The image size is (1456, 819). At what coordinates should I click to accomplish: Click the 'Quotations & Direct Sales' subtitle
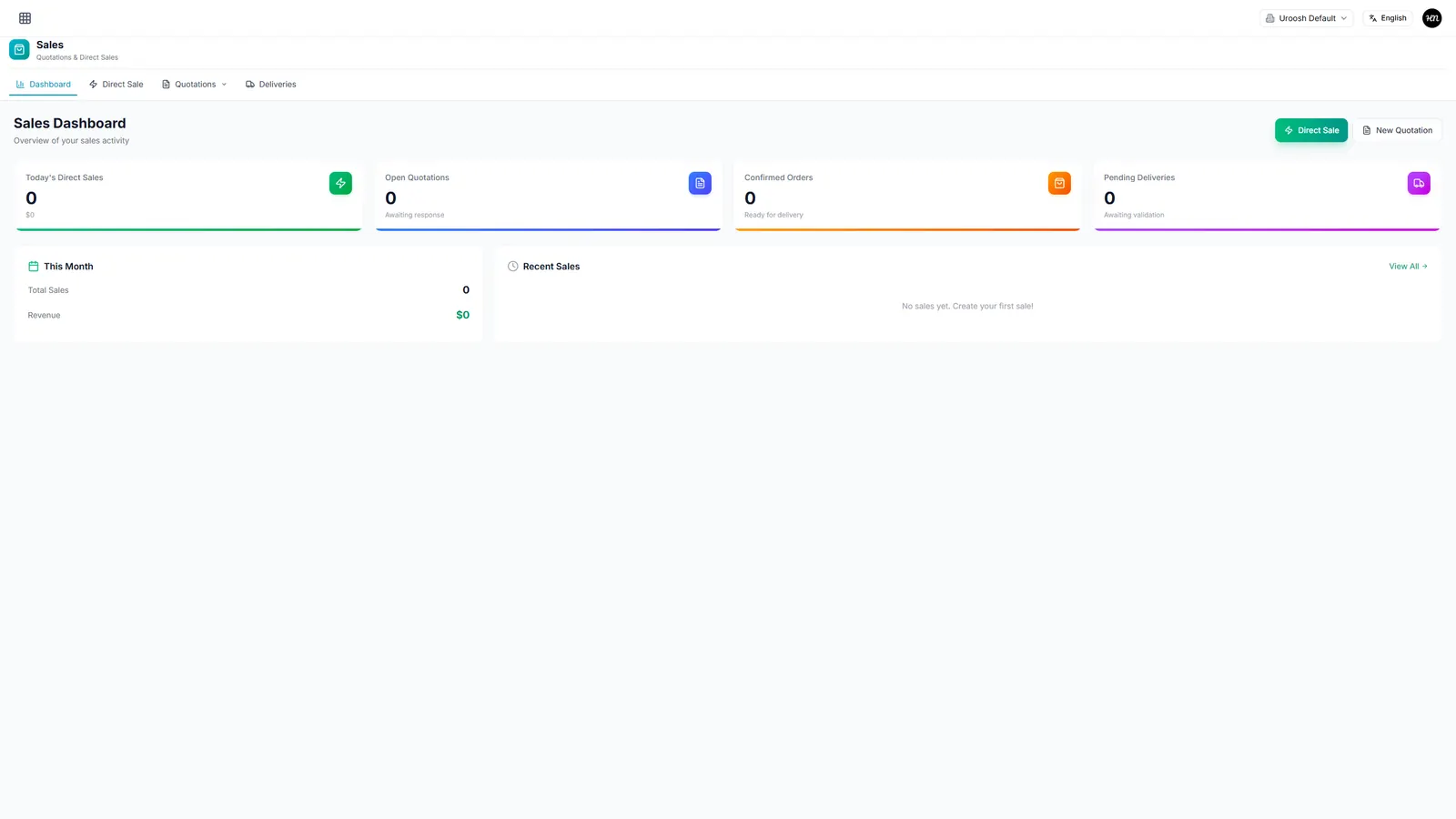(x=77, y=57)
